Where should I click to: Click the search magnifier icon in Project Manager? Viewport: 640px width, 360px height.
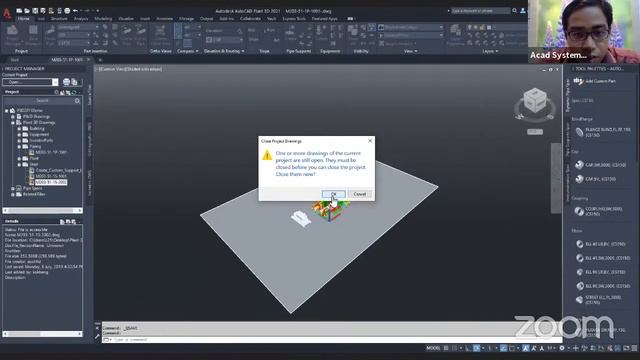tap(77, 101)
